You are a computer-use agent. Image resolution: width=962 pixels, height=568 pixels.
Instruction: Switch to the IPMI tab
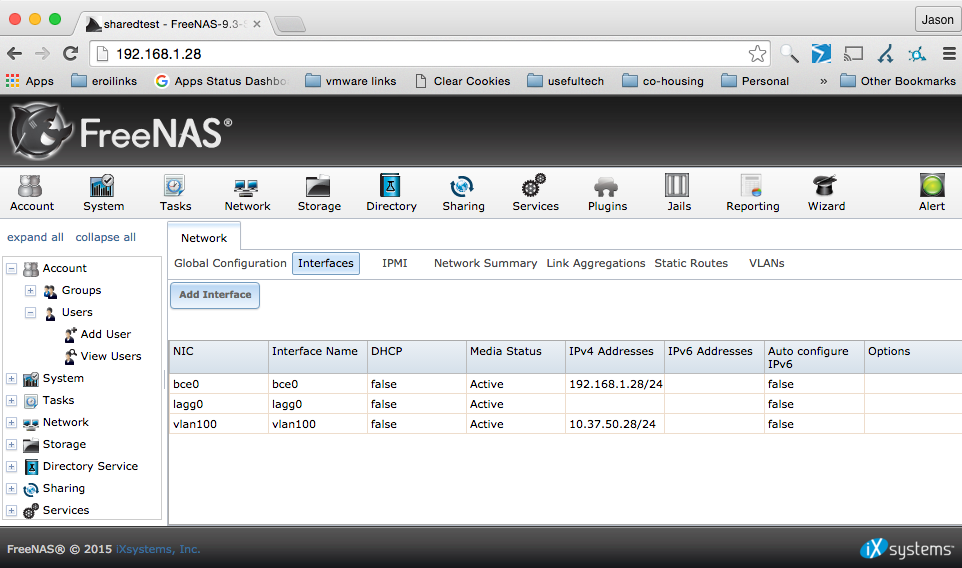[394, 263]
